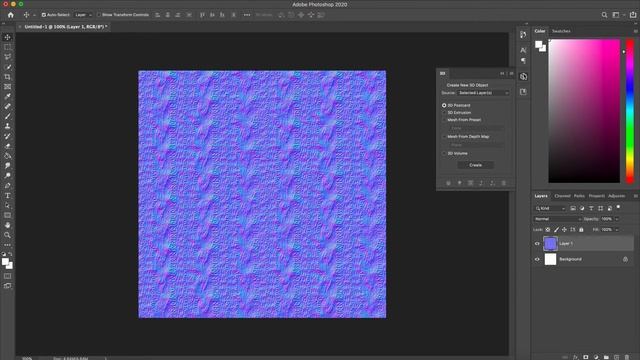Viewport: 640px width, 360px height.
Task: Filter layers by pixel layers icon
Action: tap(573, 208)
